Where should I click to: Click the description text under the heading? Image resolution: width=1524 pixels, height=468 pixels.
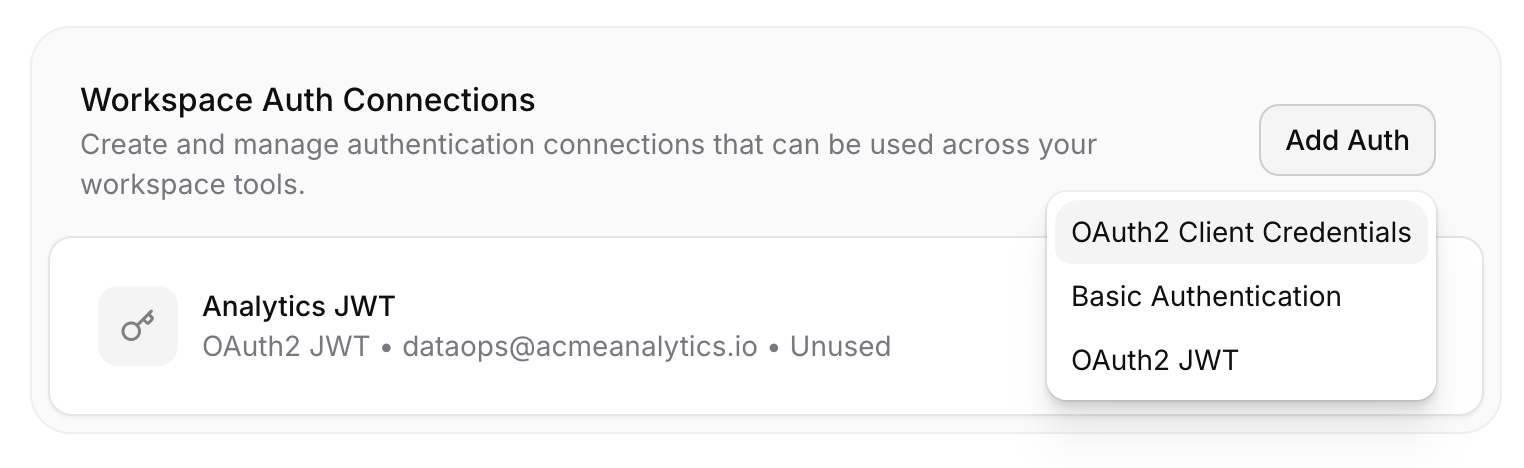(x=588, y=144)
